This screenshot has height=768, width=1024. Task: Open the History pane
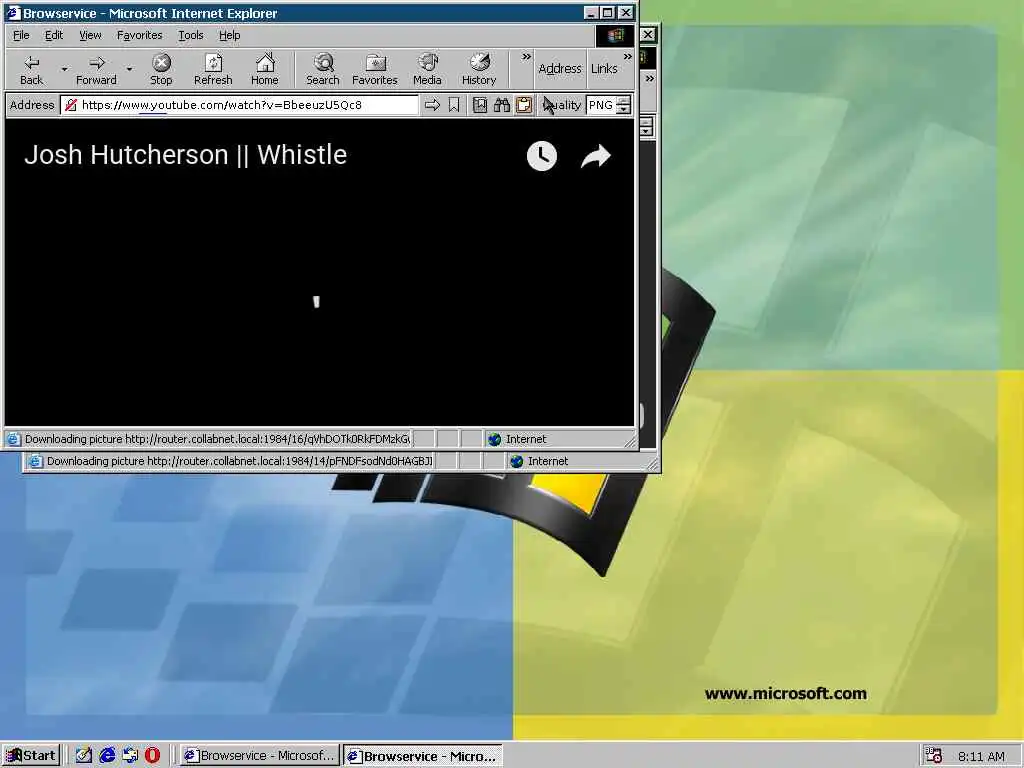(x=479, y=69)
